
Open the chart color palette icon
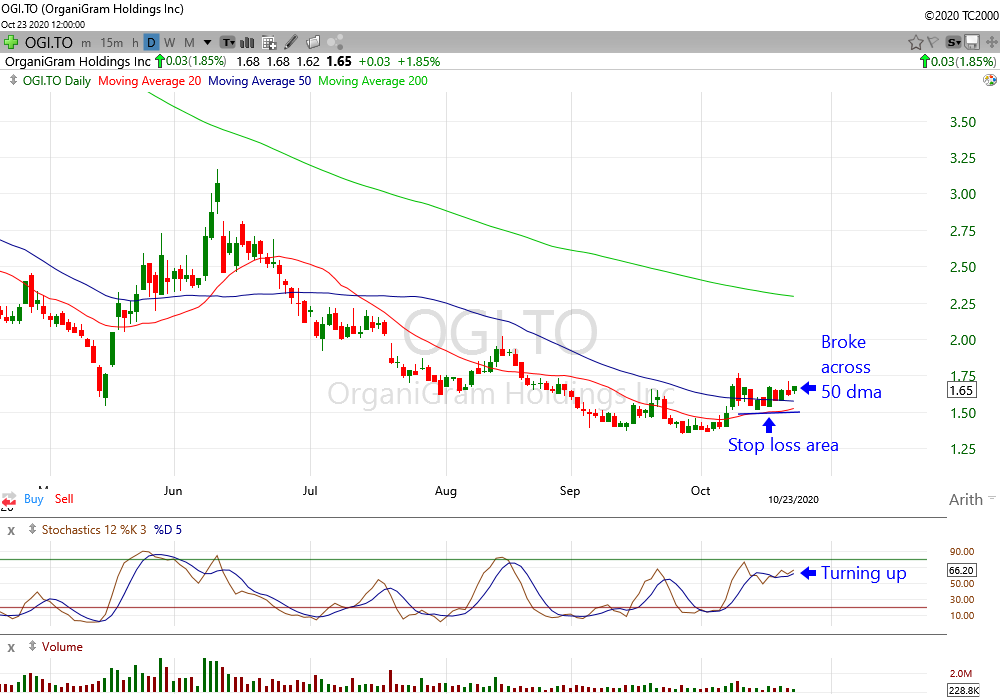pos(990,80)
